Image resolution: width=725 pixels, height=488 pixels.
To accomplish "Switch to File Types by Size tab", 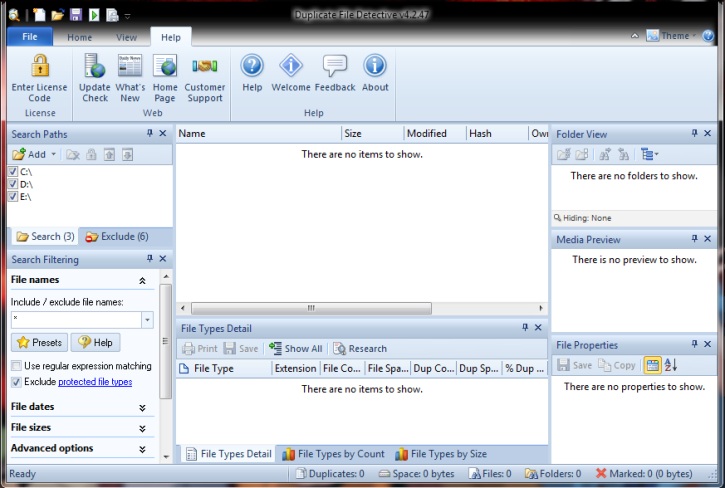I will [x=441, y=454].
